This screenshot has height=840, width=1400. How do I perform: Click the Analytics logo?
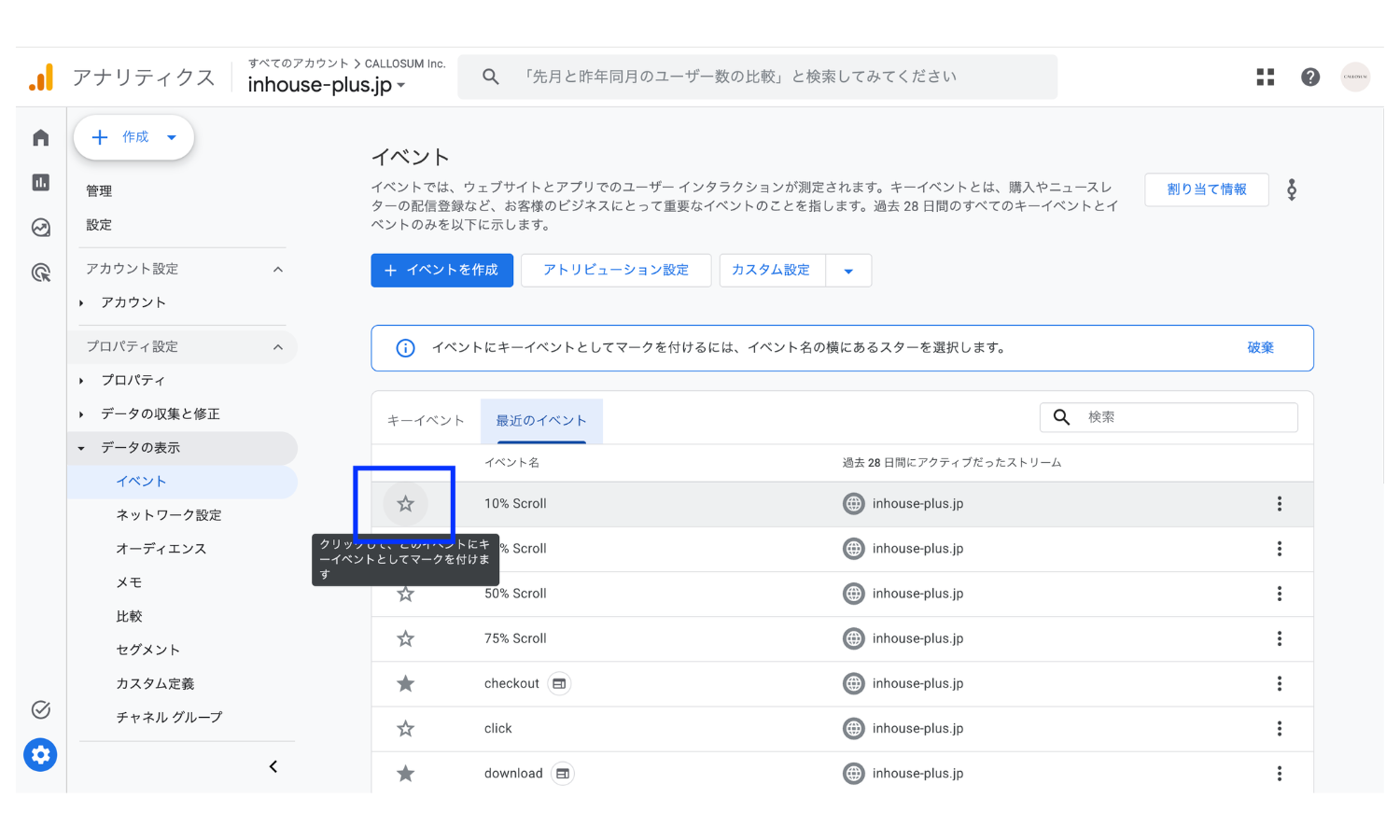[x=41, y=77]
